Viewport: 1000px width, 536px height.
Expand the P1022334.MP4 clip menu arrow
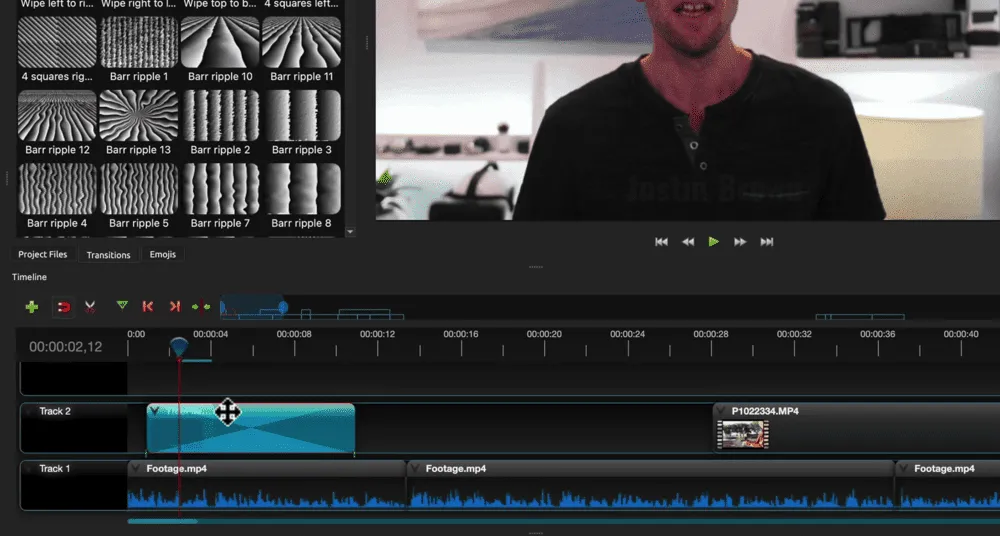pos(721,411)
